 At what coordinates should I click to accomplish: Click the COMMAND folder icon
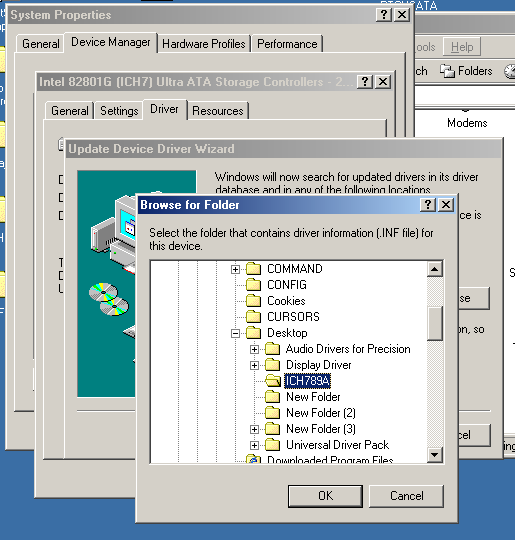(x=254, y=269)
